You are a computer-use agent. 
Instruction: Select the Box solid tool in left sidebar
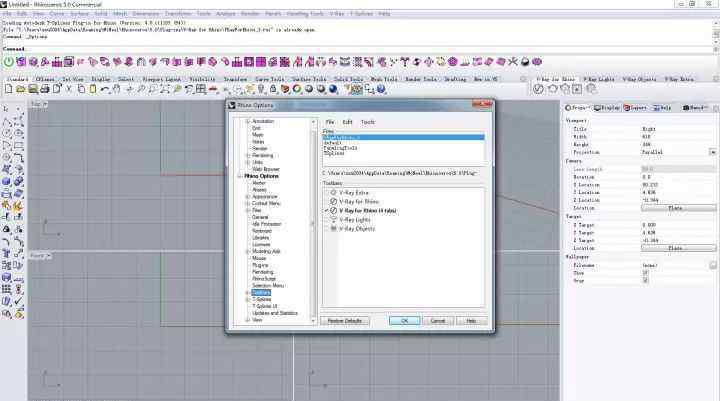pos(6,181)
